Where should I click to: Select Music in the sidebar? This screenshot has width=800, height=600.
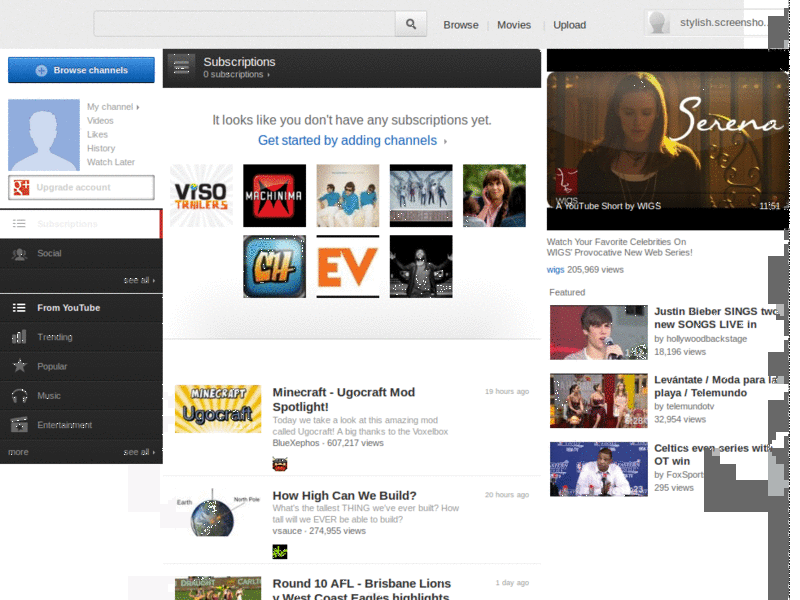(81, 396)
